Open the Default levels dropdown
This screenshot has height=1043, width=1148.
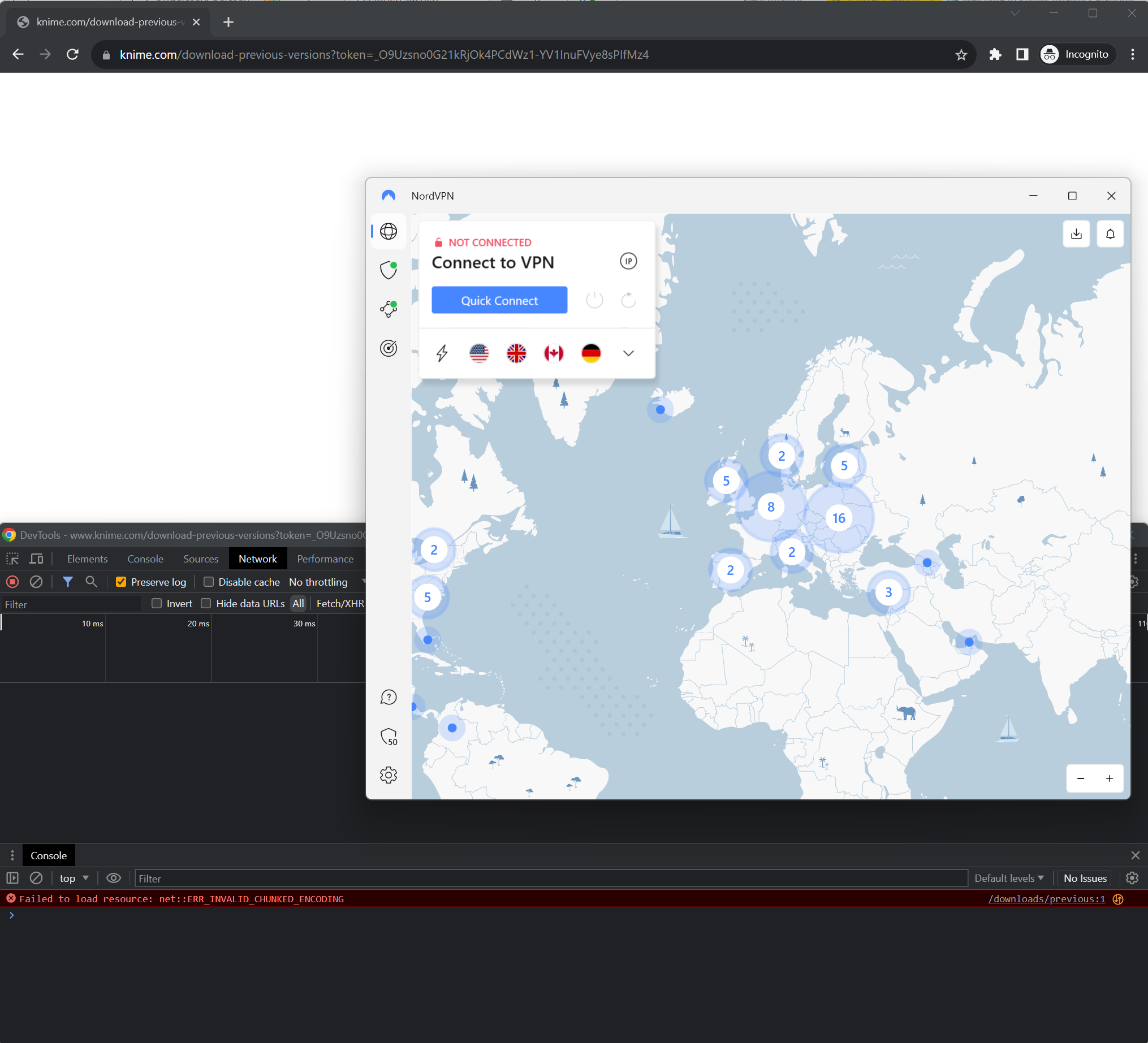click(x=1008, y=878)
